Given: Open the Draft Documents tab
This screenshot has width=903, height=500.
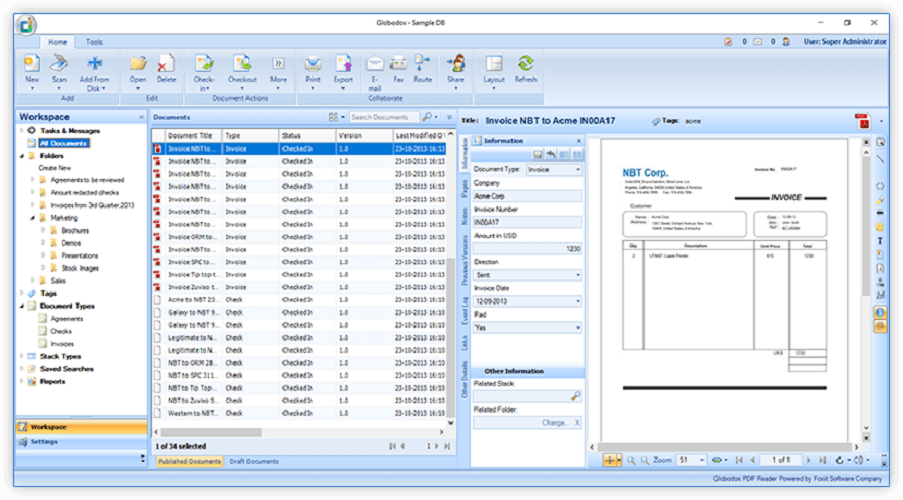Looking at the screenshot, I should point(253,461).
